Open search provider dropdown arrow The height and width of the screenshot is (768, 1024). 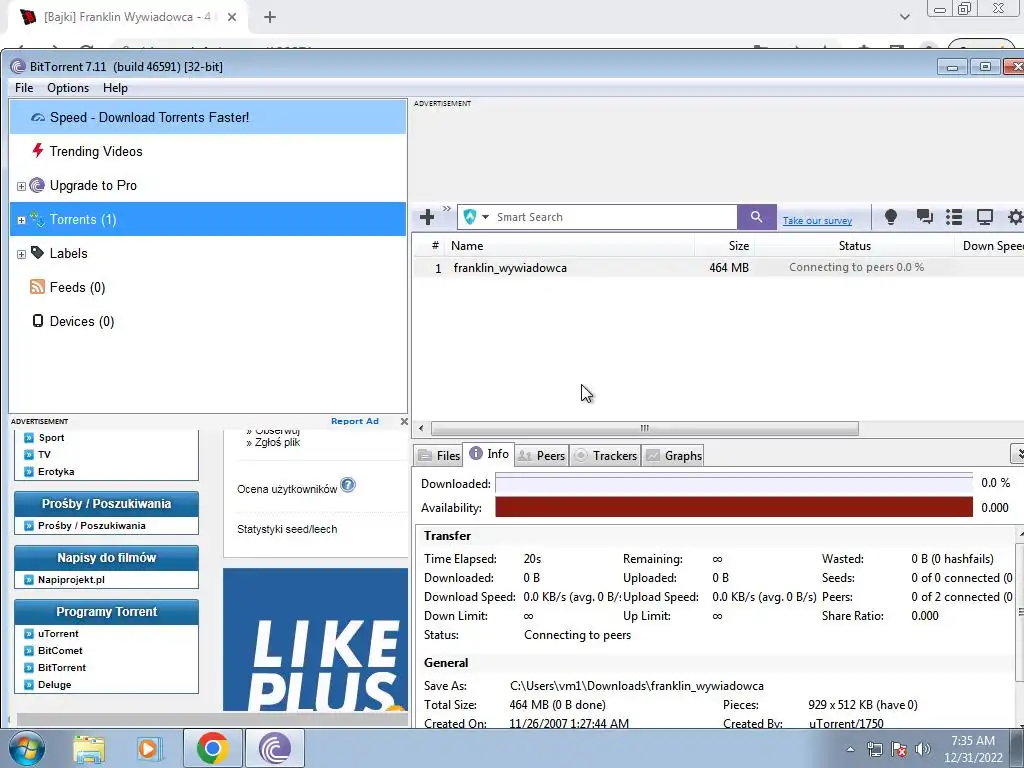coord(485,217)
